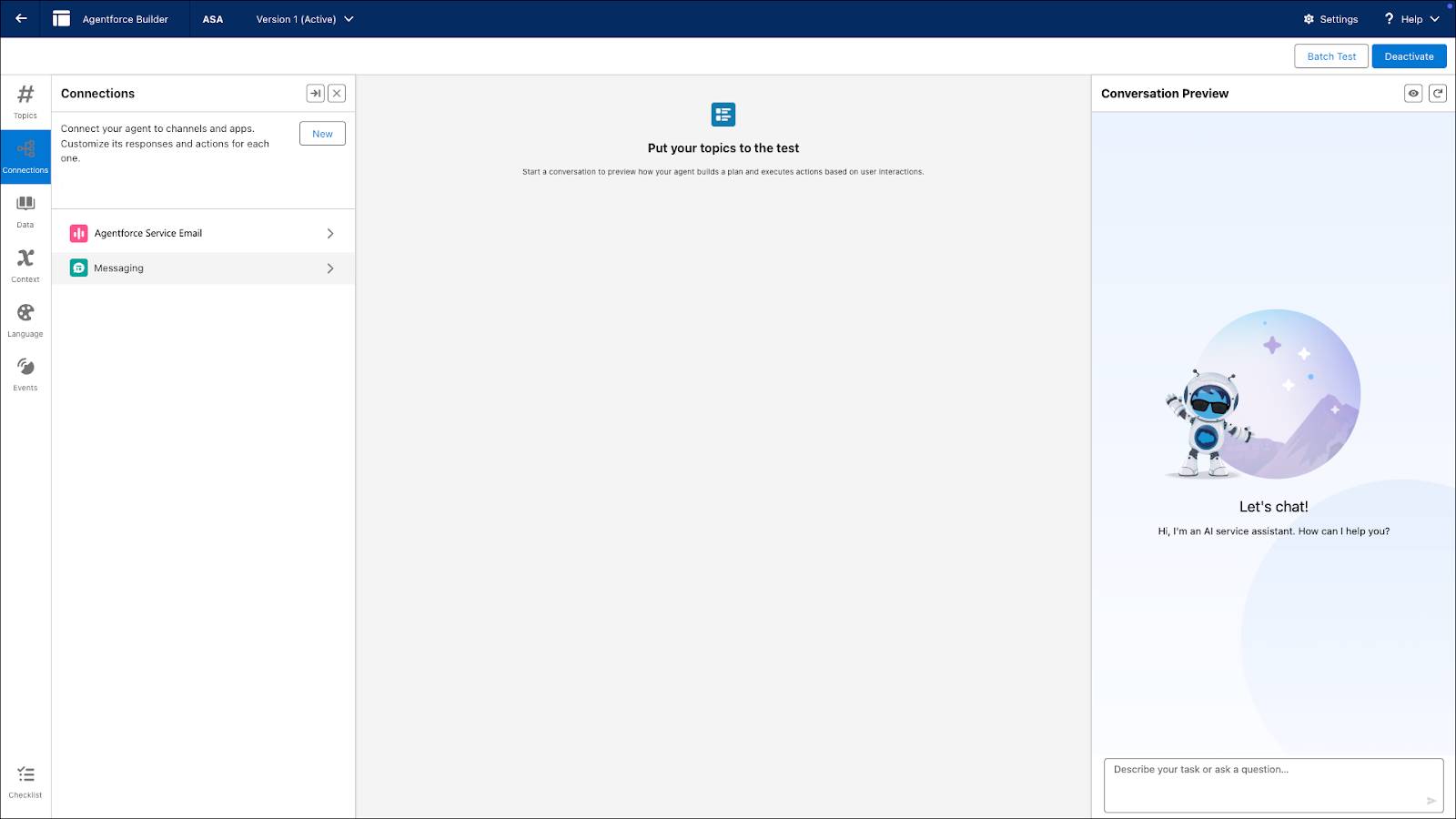Open the Context panel in the sidebar

pos(25,266)
